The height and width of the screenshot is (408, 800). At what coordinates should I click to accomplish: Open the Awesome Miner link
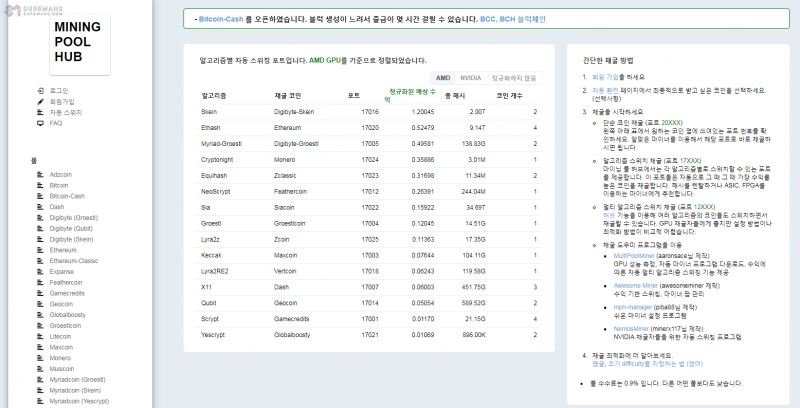click(x=636, y=286)
